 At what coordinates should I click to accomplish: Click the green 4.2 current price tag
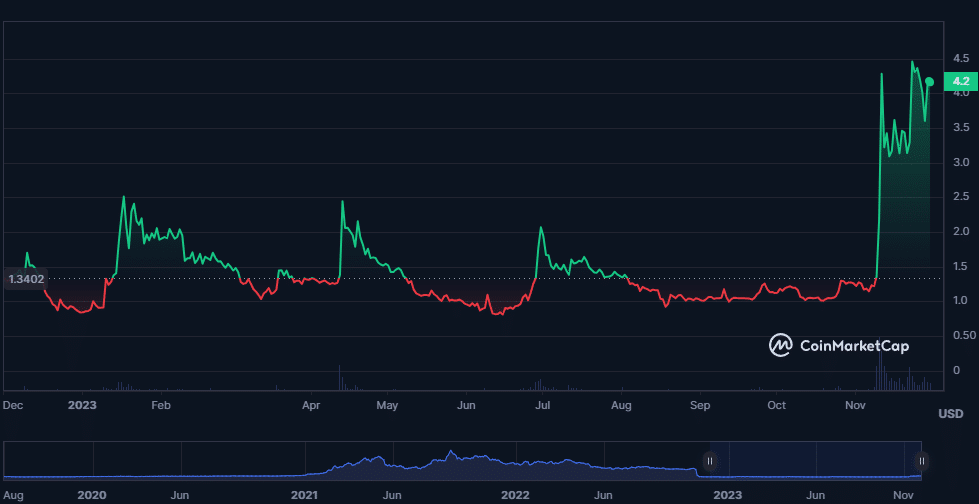click(x=960, y=81)
